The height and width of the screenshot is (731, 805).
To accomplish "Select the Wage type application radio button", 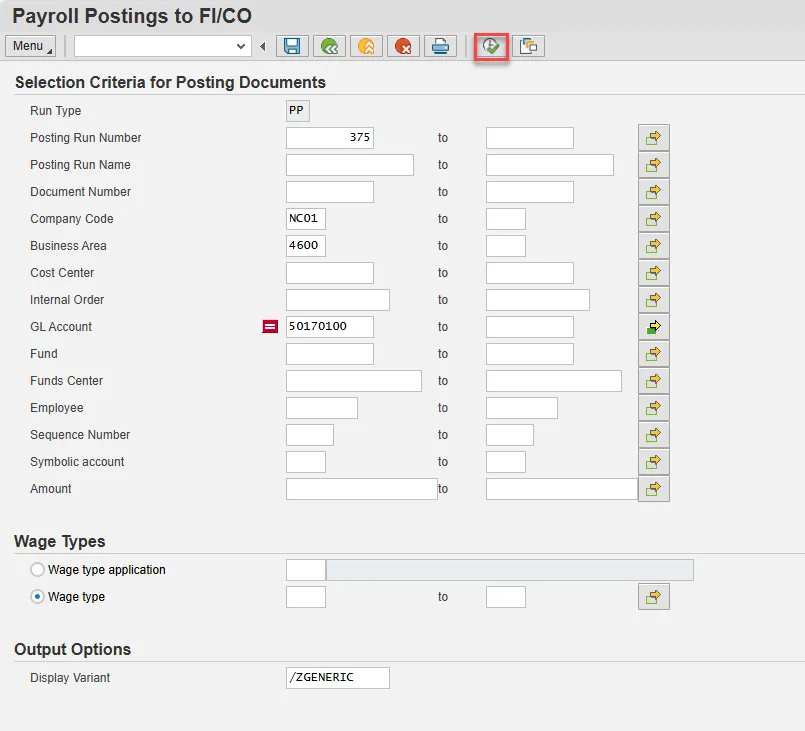I will tap(38, 570).
